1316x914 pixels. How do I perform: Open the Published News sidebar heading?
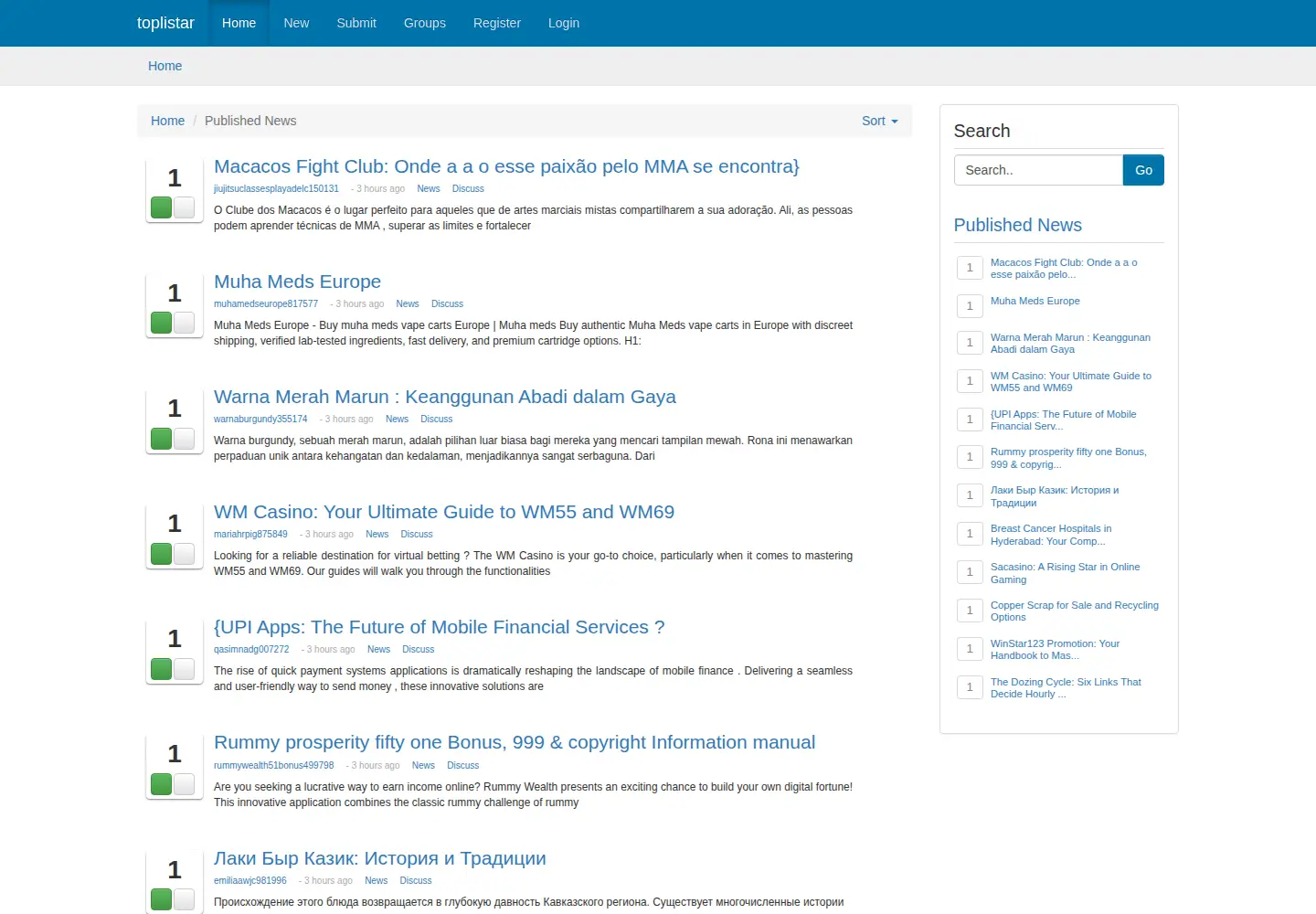pyautogui.click(x=1017, y=225)
